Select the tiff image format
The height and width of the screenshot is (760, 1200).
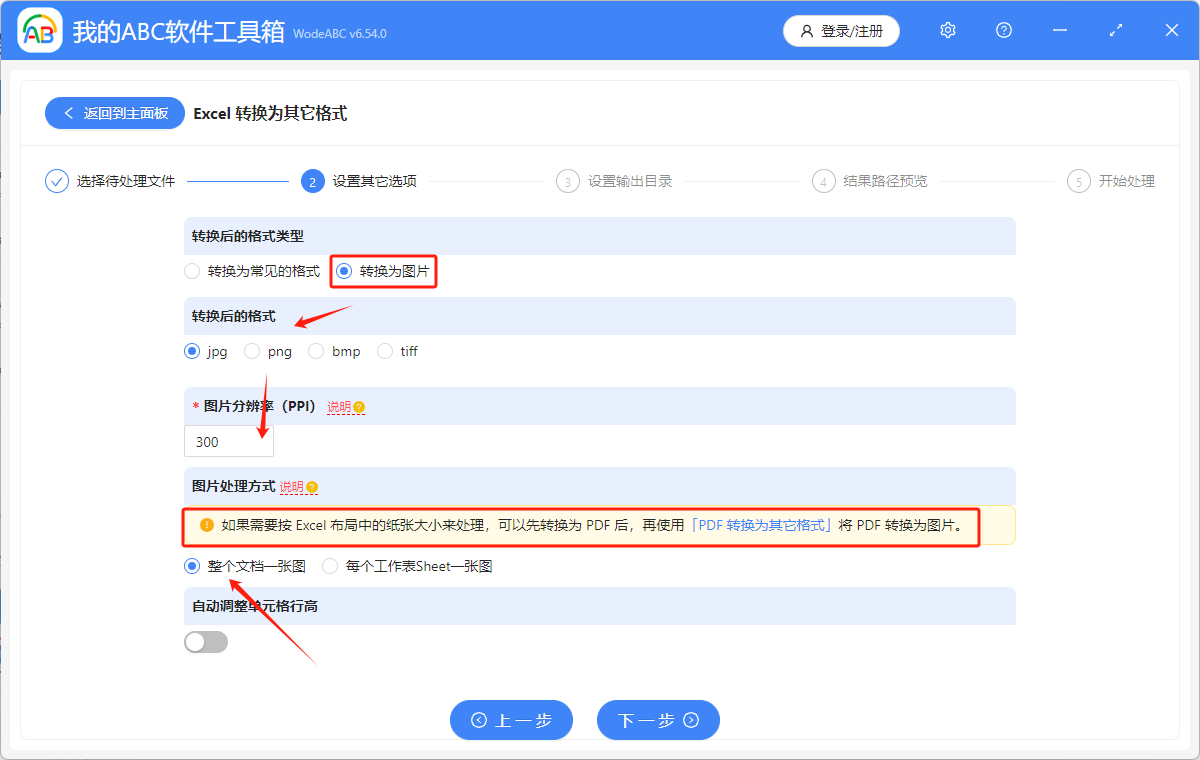pyautogui.click(x=383, y=351)
